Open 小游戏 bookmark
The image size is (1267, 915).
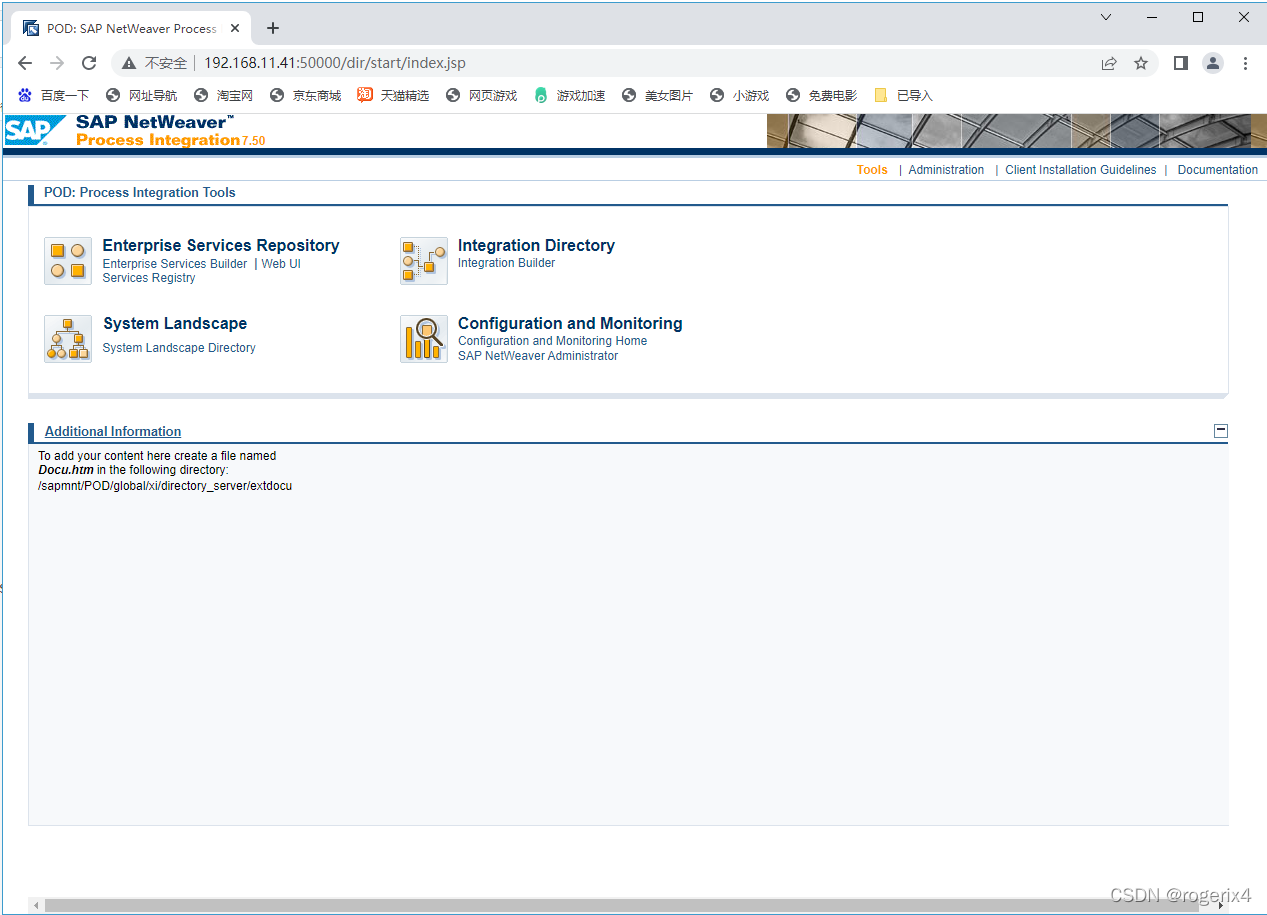coord(740,95)
